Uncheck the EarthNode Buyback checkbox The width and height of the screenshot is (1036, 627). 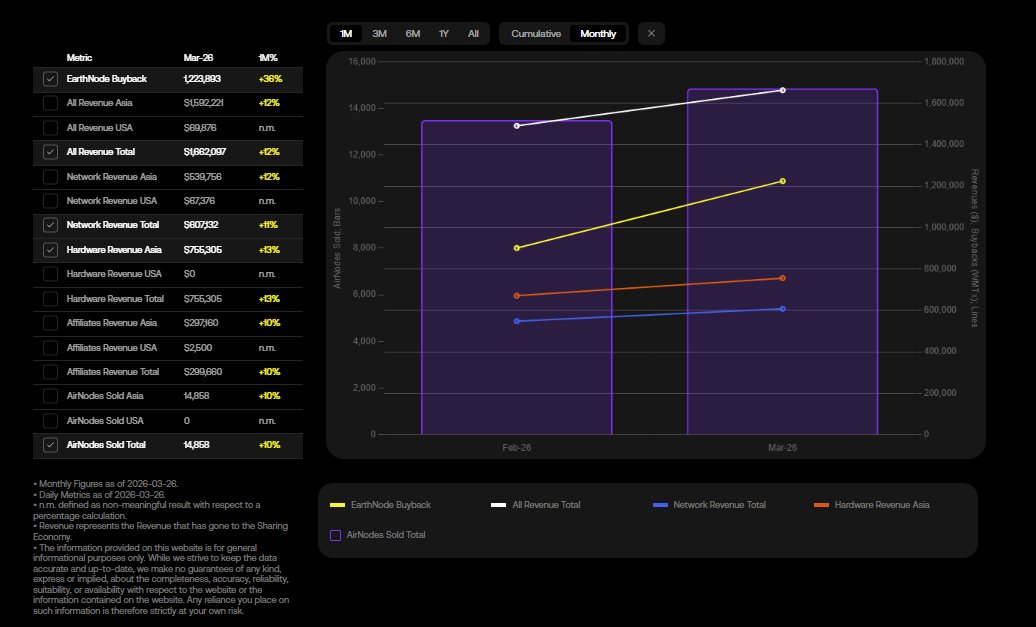pyautogui.click(x=50, y=79)
